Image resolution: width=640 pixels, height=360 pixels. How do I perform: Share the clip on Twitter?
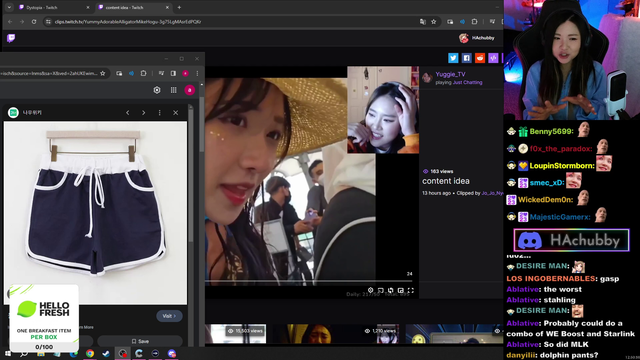[x=453, y=58]
